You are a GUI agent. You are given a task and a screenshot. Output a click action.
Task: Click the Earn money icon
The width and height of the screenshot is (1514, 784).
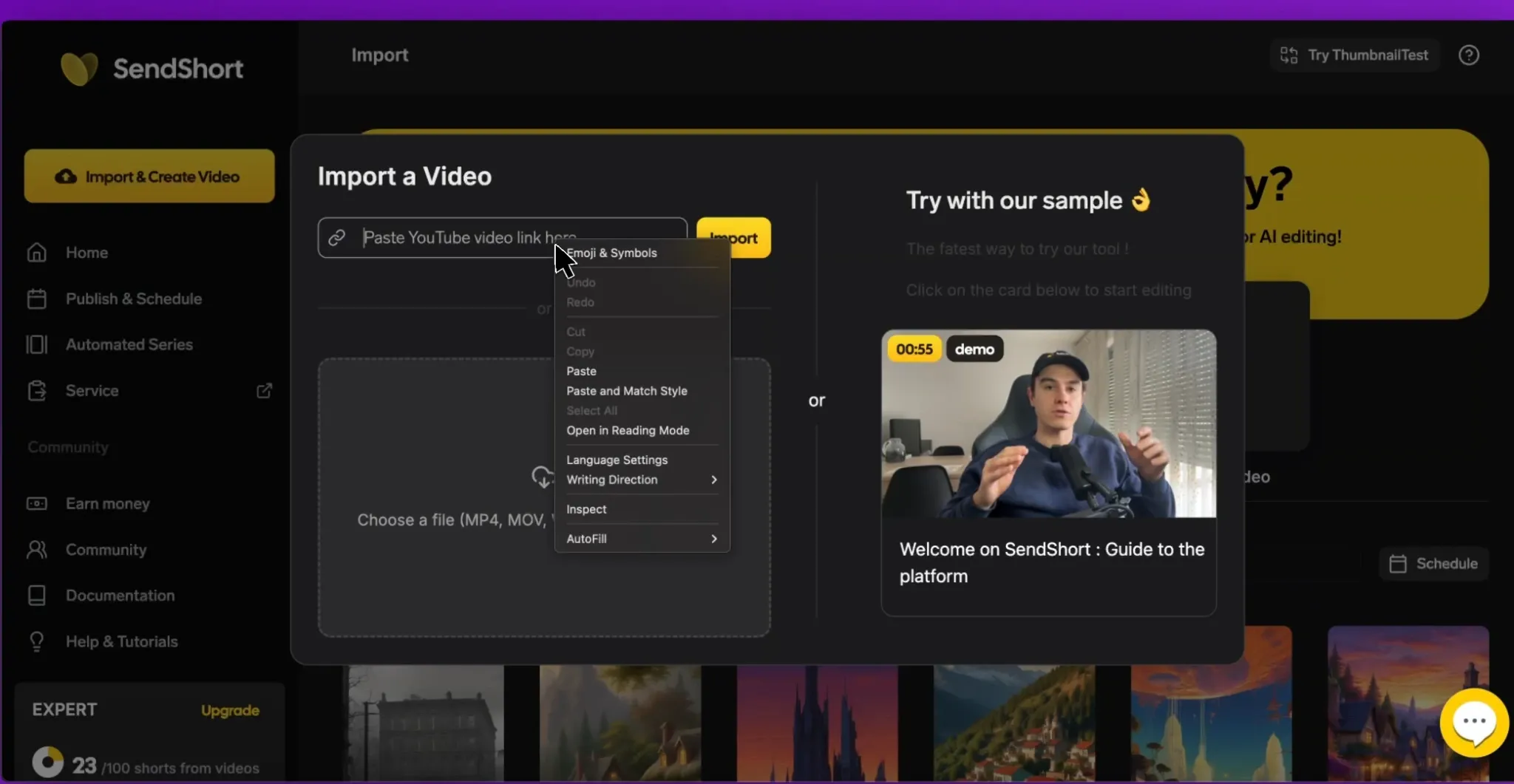[37, 503]
